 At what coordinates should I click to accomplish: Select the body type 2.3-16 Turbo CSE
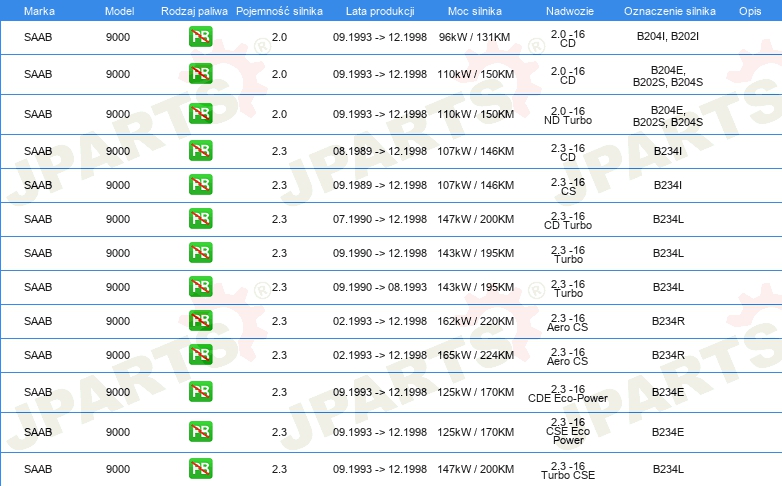tap(568, 470)
